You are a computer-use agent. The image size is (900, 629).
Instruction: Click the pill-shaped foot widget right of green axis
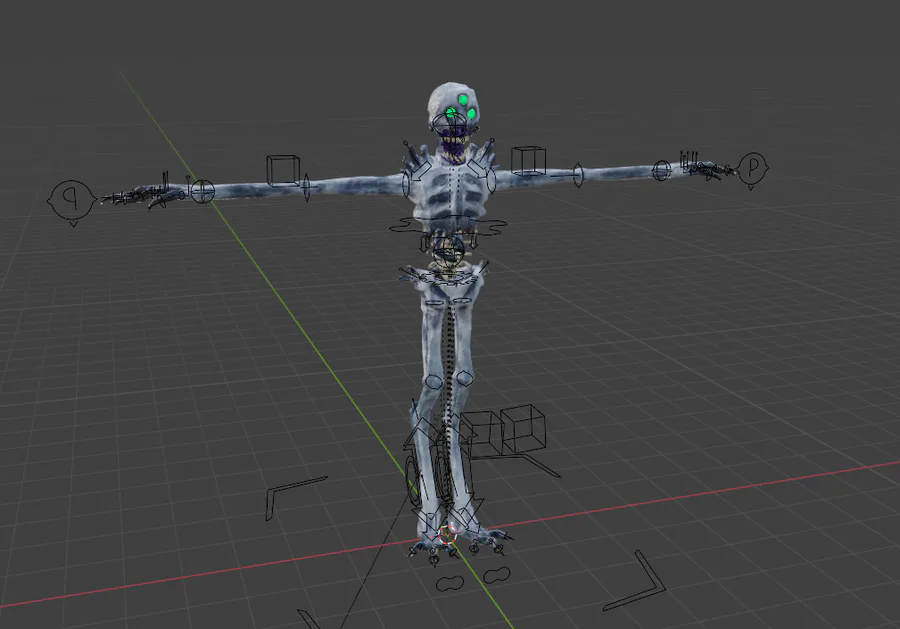coord(496,574)
